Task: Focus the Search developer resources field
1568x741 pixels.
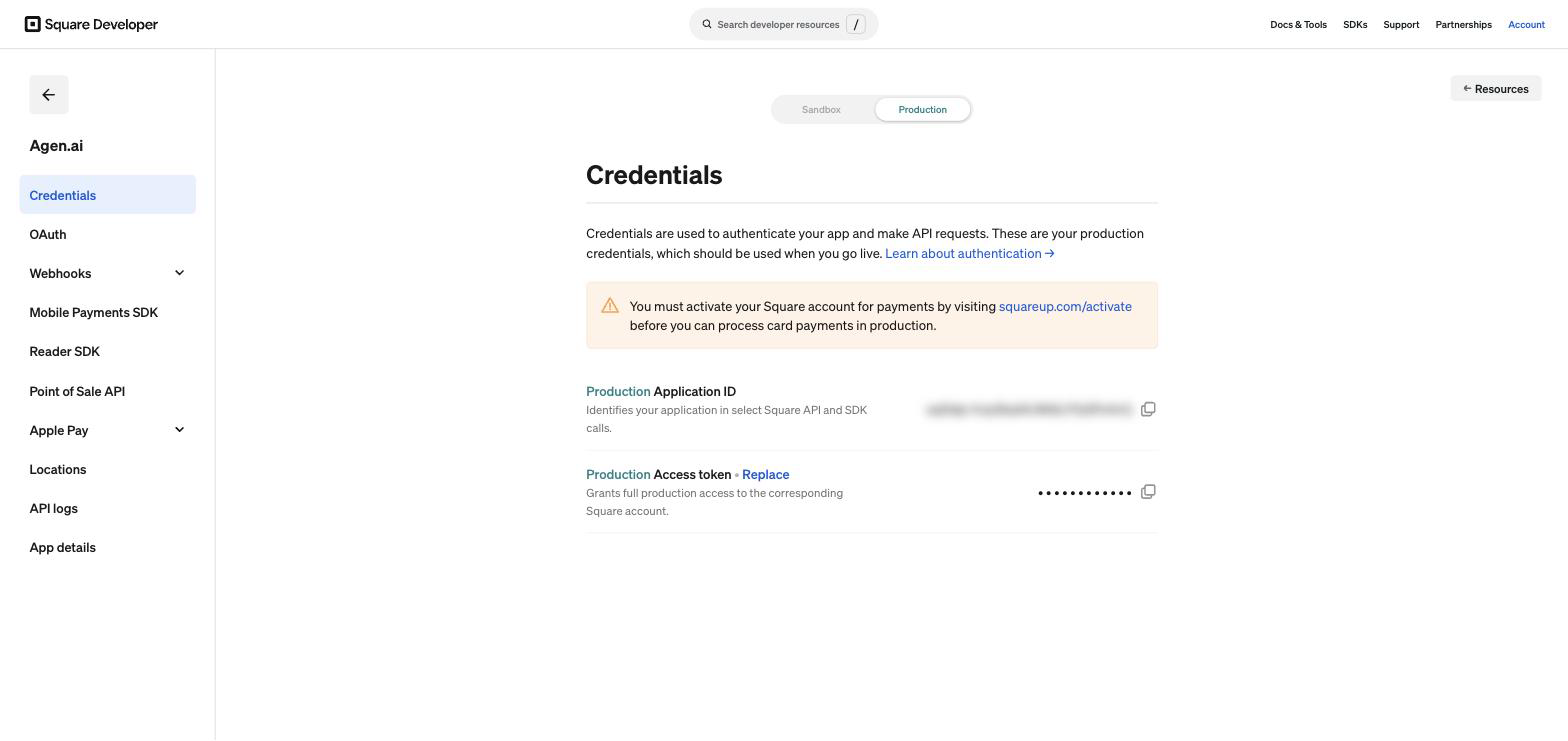Action: point(784,24)
